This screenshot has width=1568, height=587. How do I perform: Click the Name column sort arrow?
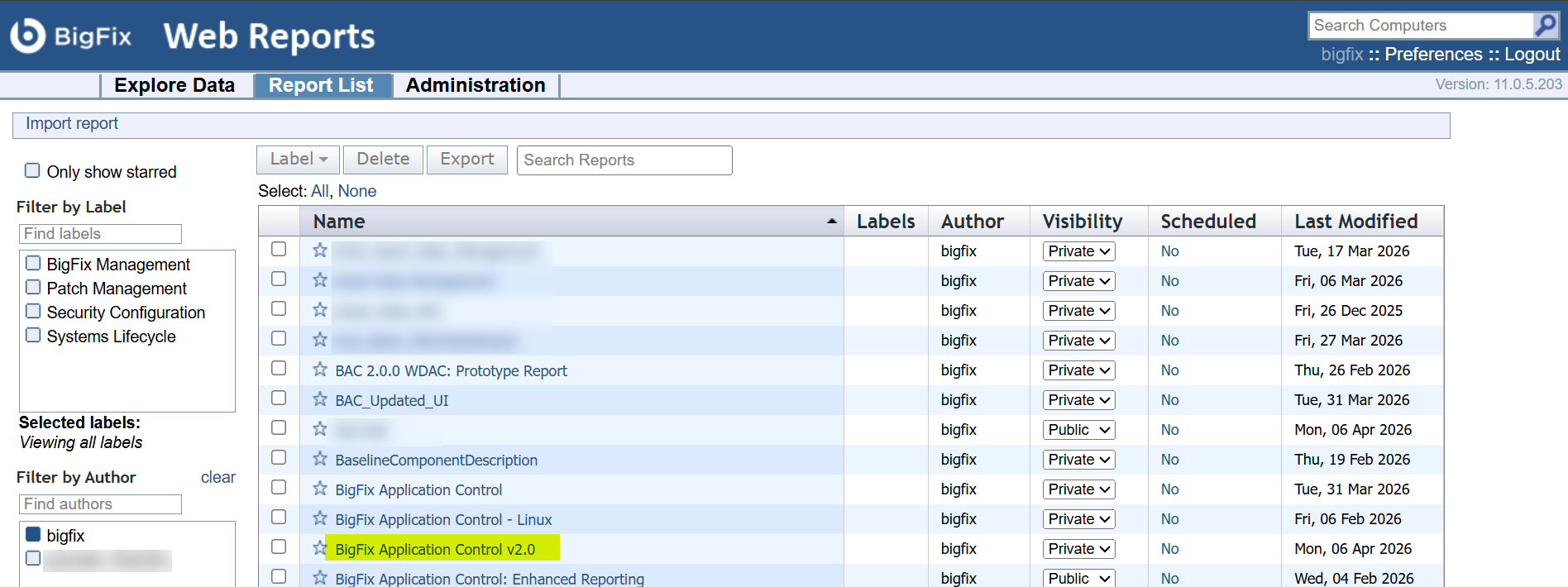pos(831,222)
